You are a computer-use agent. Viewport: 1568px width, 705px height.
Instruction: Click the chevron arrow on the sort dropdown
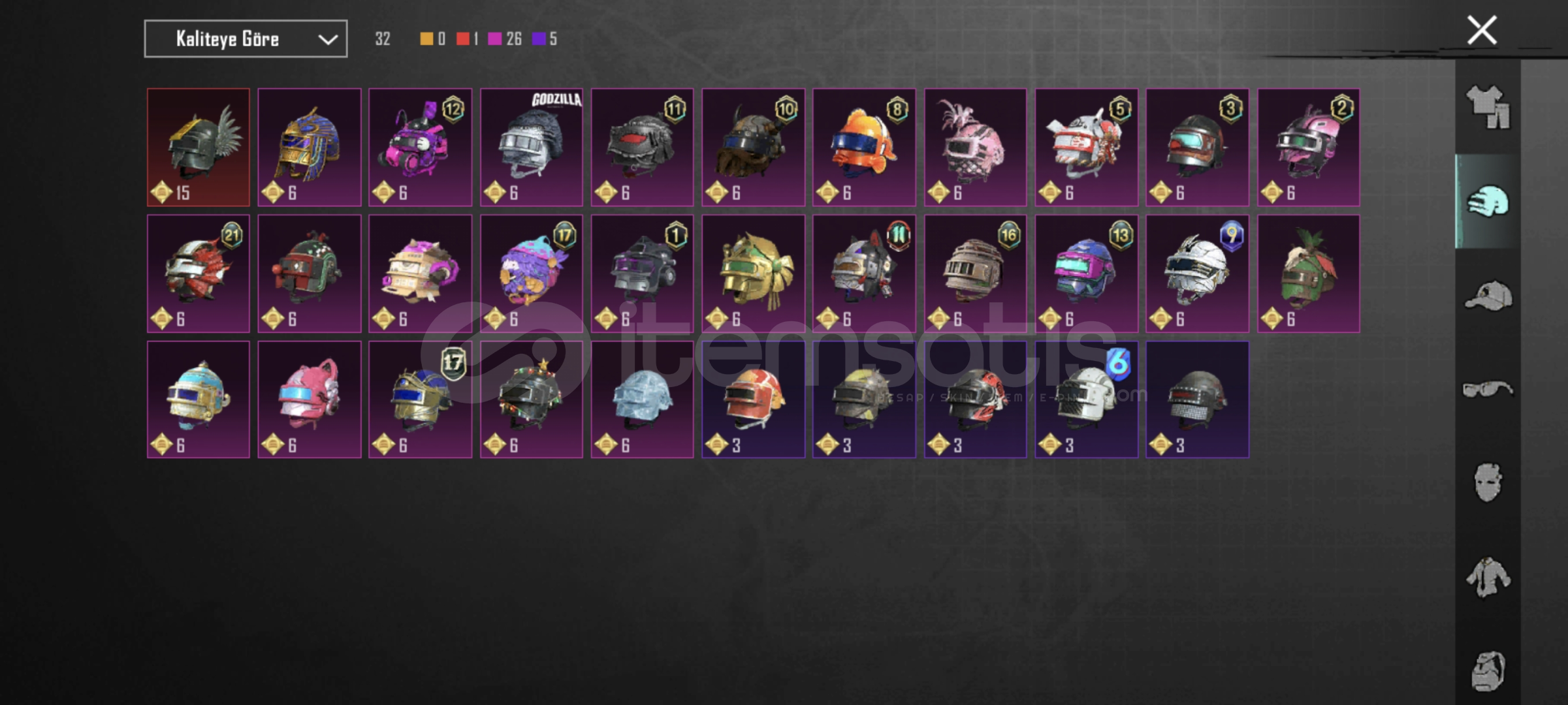coord(327,40)
